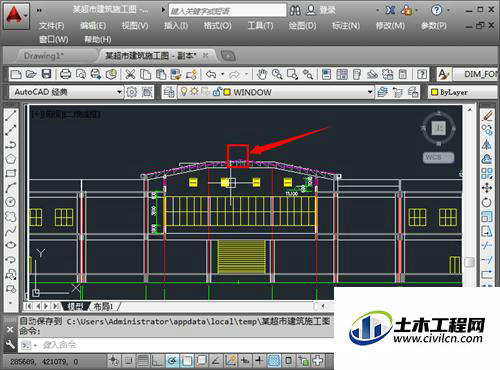This screenshot has width=500, height=370.
Task: Click the Cut scissors icon
Action: coord(130,74)
